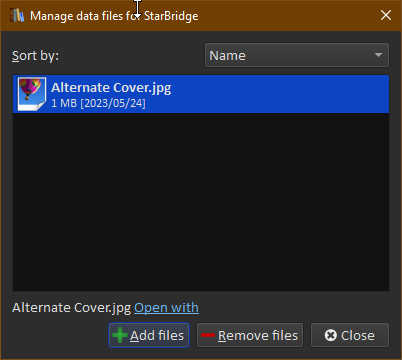Click the green plus icon on Add files
402x360 pixels.
[x=120, y=335]
